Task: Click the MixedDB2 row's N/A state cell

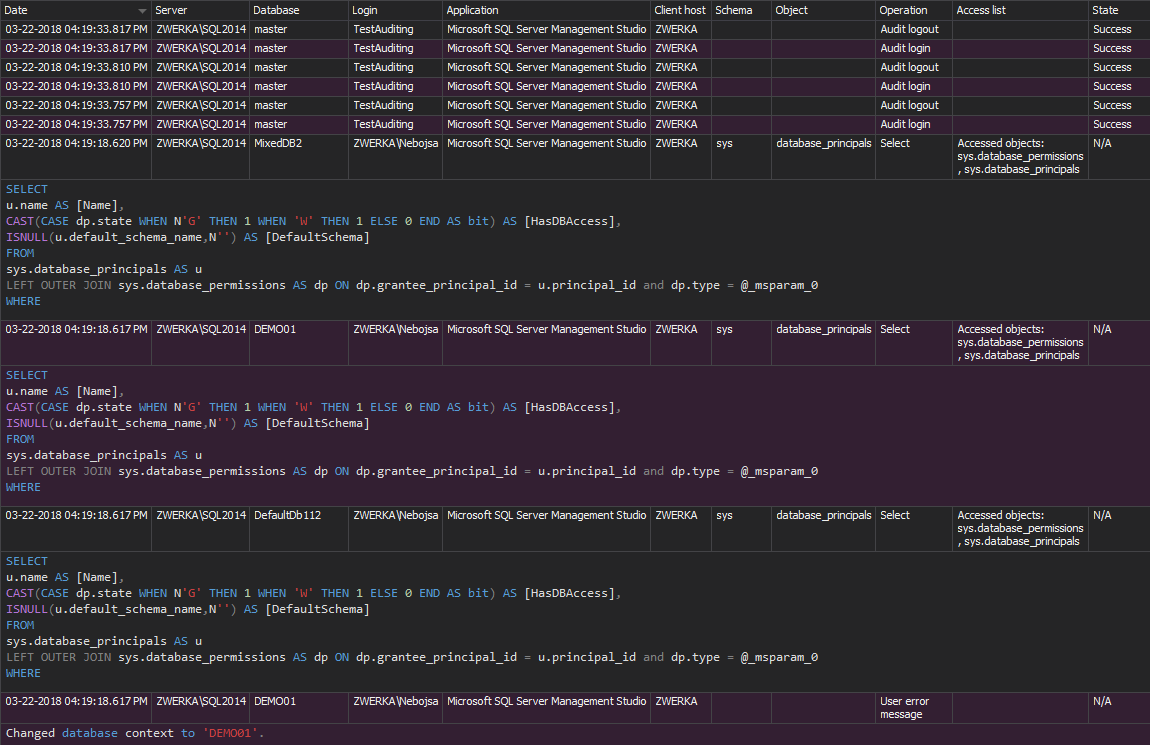Action: click(x=1119, y=156)
